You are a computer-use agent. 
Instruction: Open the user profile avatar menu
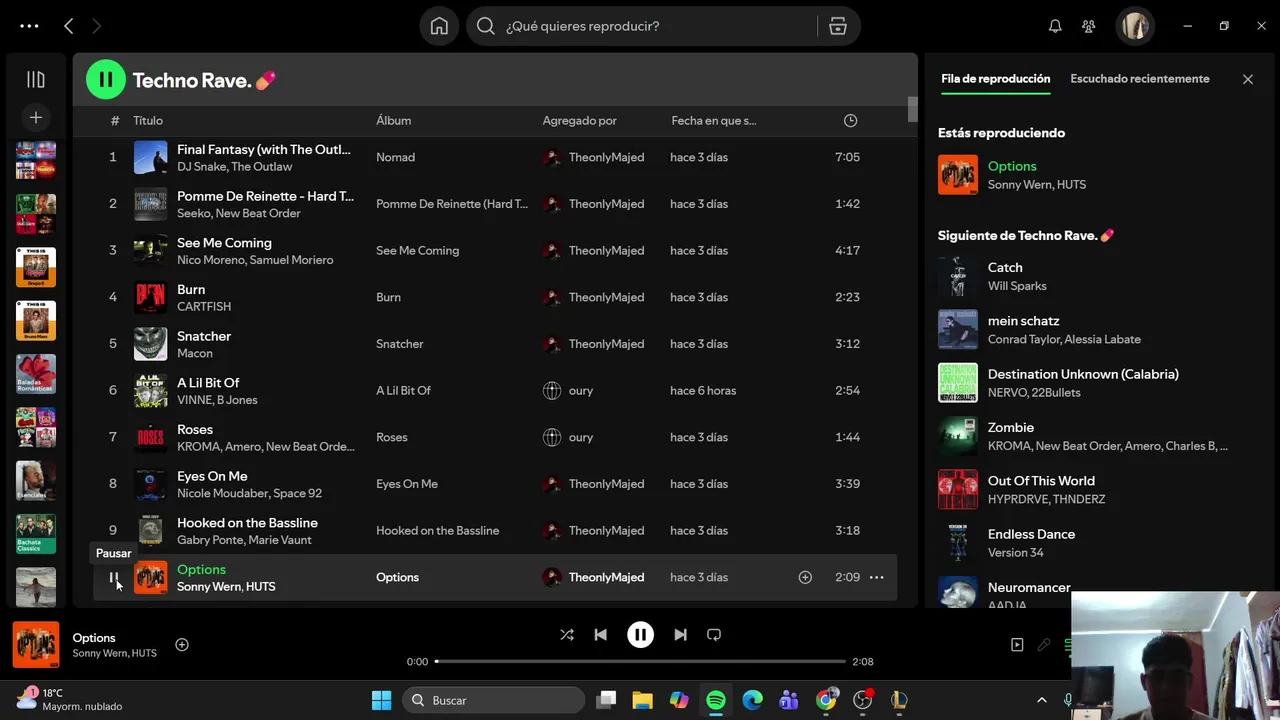pos(1135,26)
